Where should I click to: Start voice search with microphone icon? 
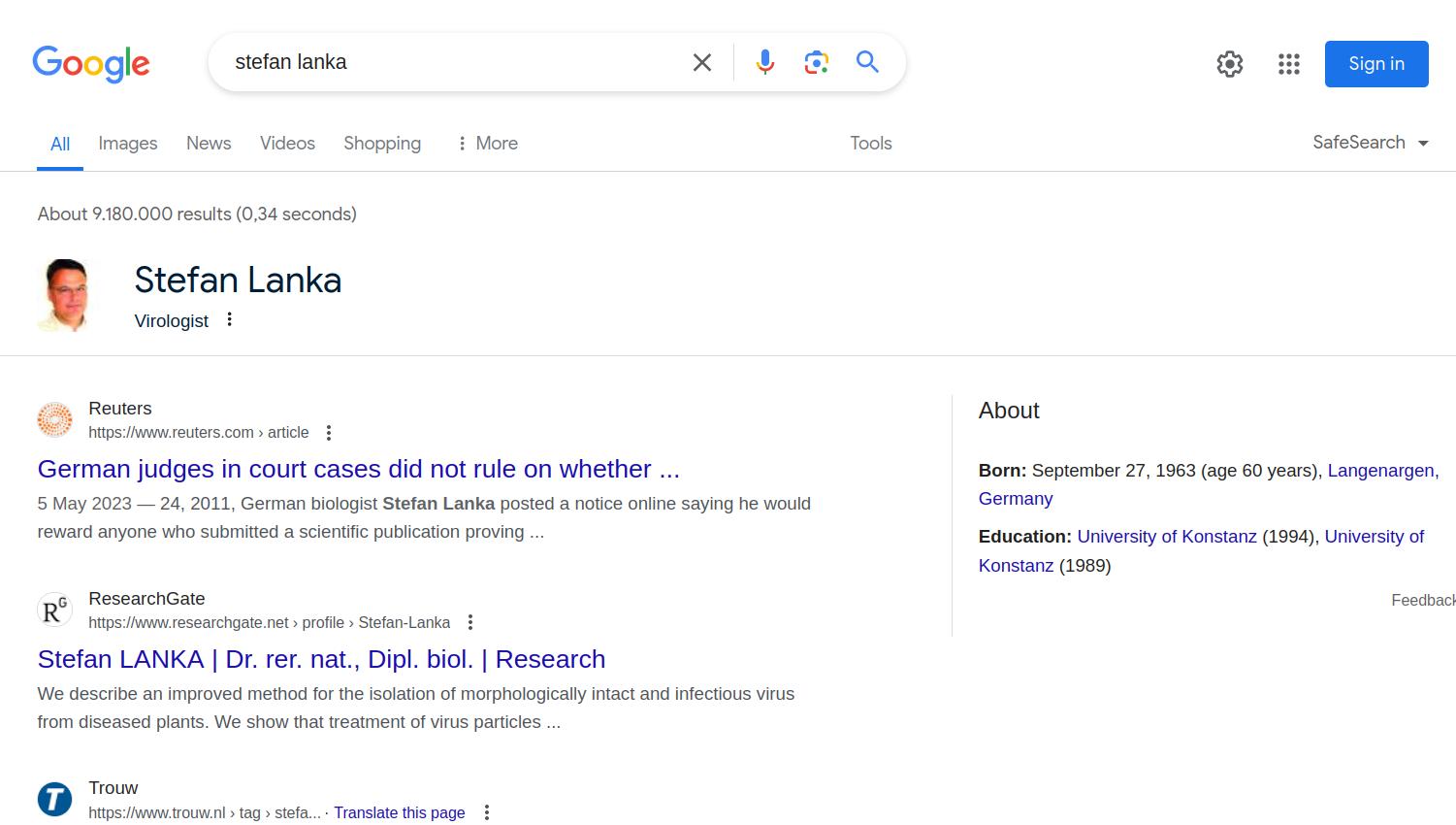click(x=765, y=63)
